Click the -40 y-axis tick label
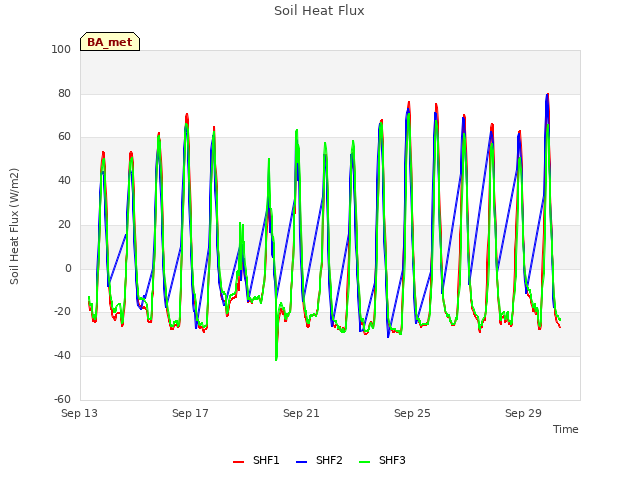 pos(62,356)
